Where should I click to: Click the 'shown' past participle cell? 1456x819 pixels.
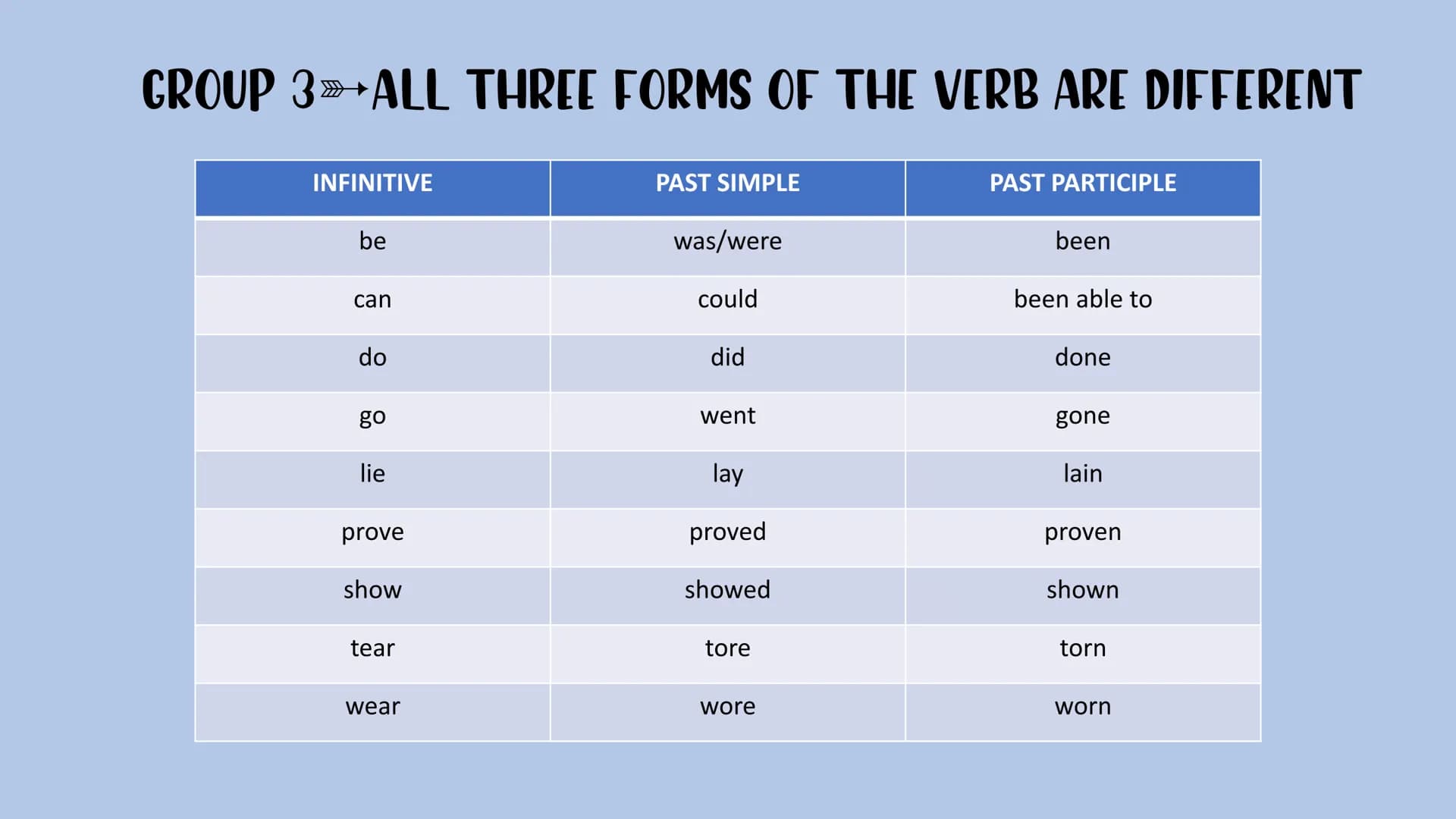click(x=1083, y=590)
